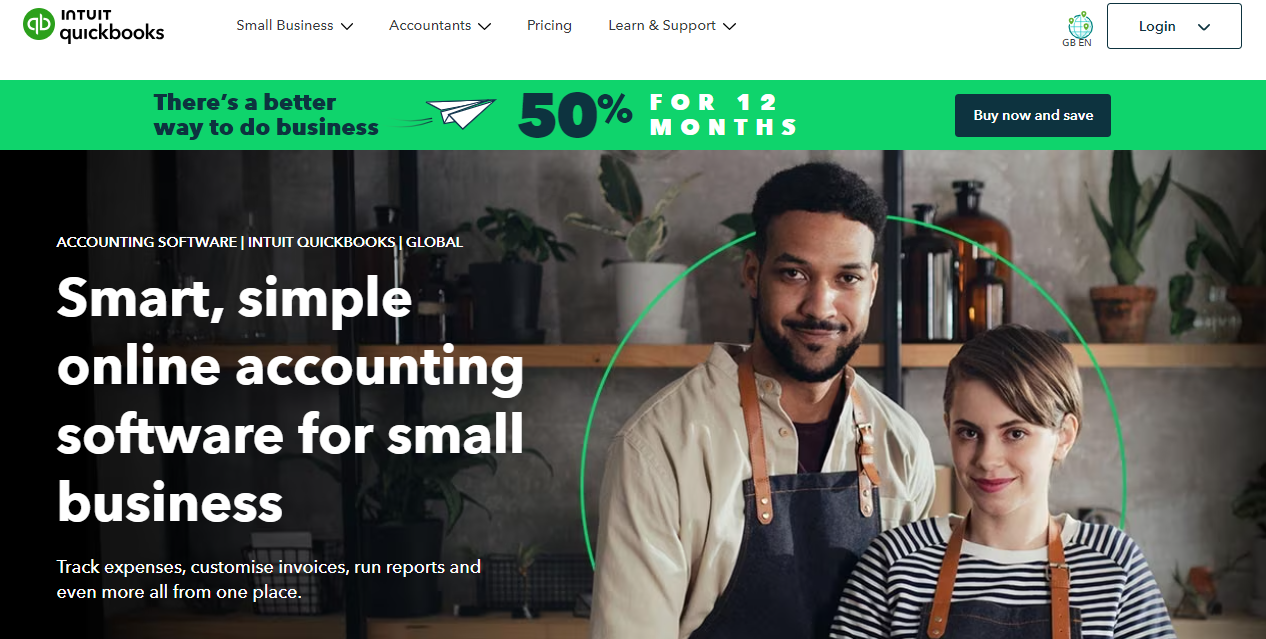Open the globe region selector icon
The height and width of the screenshot is (639, 1266).
click(1079, 24)
